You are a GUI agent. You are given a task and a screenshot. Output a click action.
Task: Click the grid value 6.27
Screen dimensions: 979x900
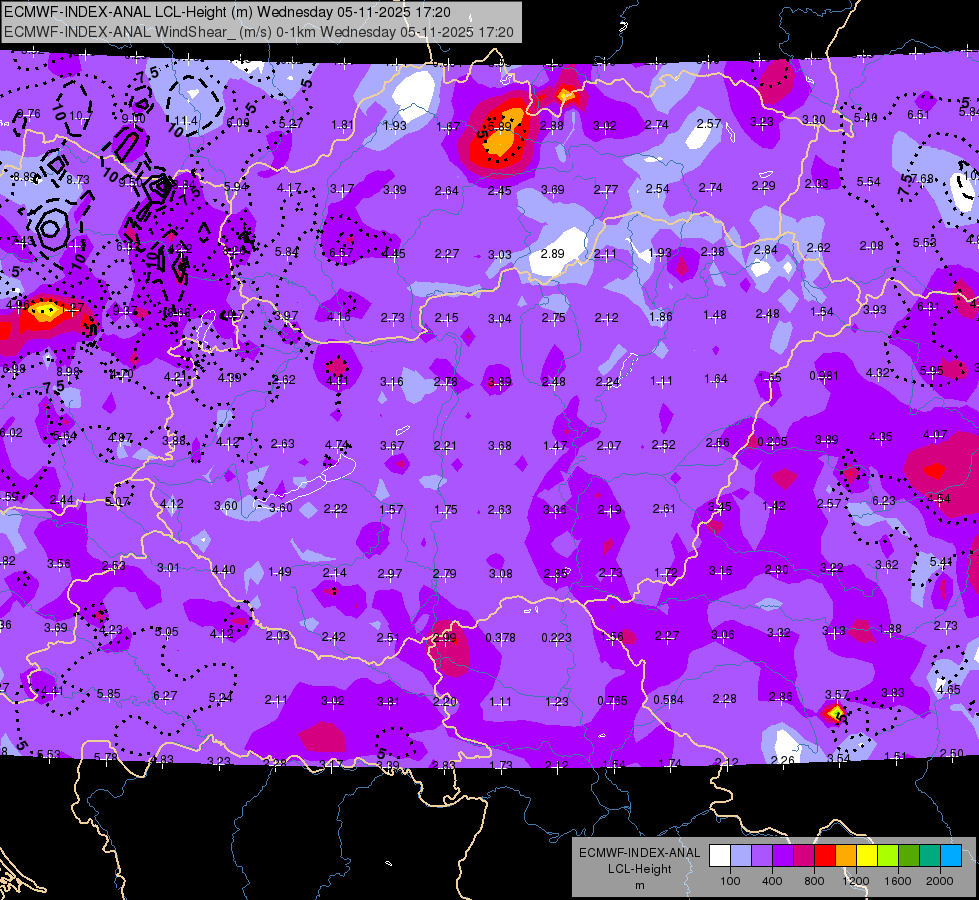(165, 695)
